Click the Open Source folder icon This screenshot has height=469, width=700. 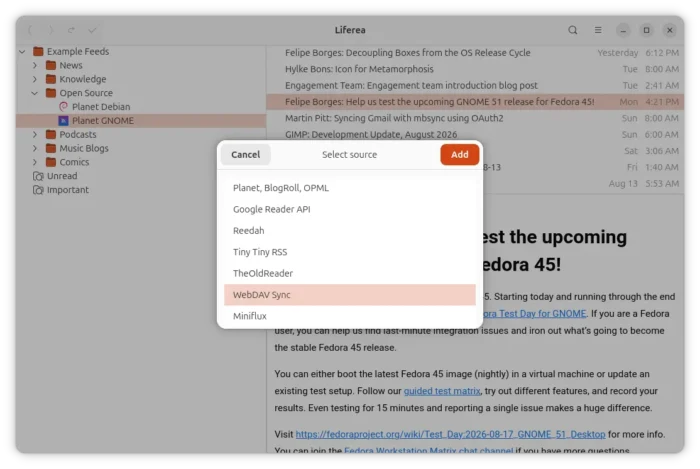point(51,93)
